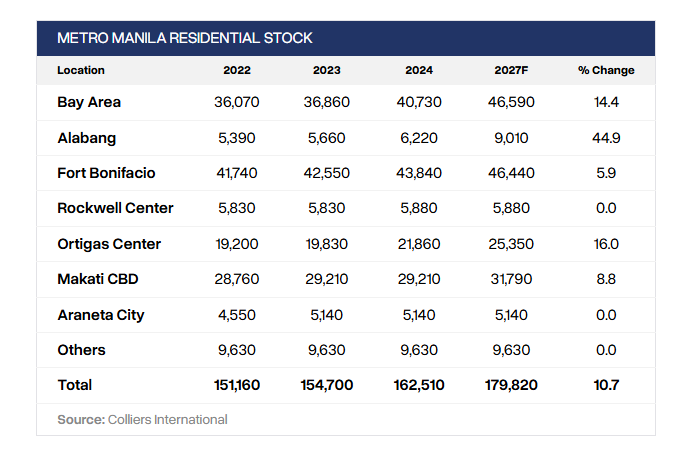Image resolution: width=699 pixels, height=466 pixels.
Task: Select the 2024 column header
Action: 419,70
